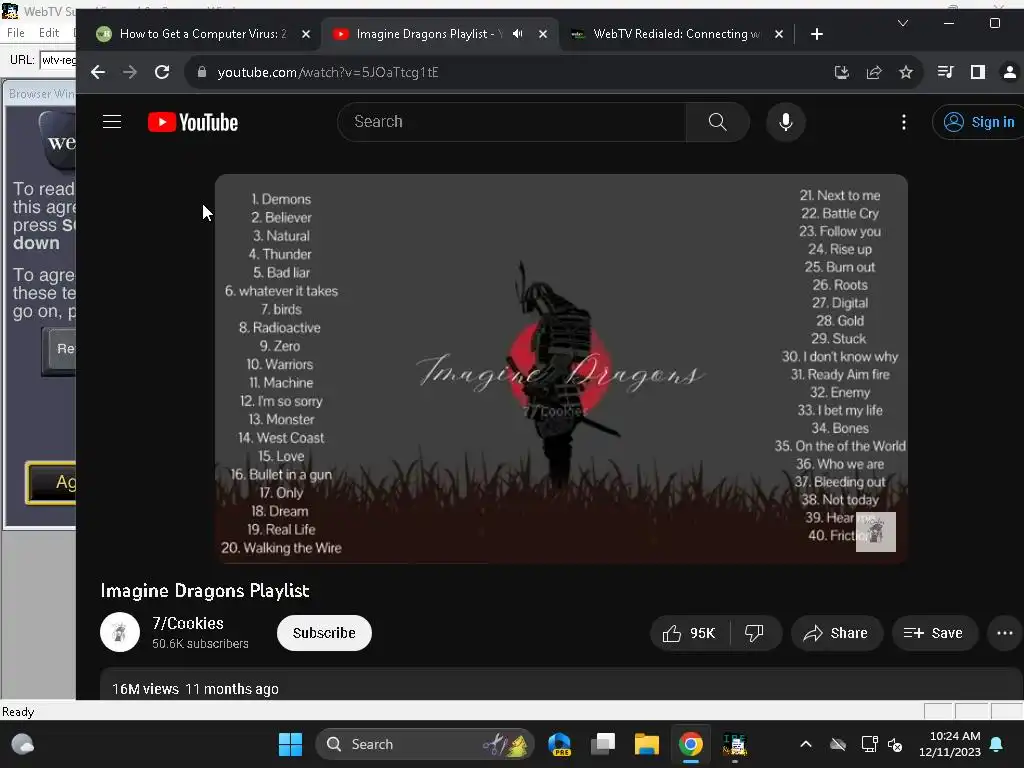Click the channel watermark in video corner
Viewport: 1024px width, 768px height.
tap(876, 532)
